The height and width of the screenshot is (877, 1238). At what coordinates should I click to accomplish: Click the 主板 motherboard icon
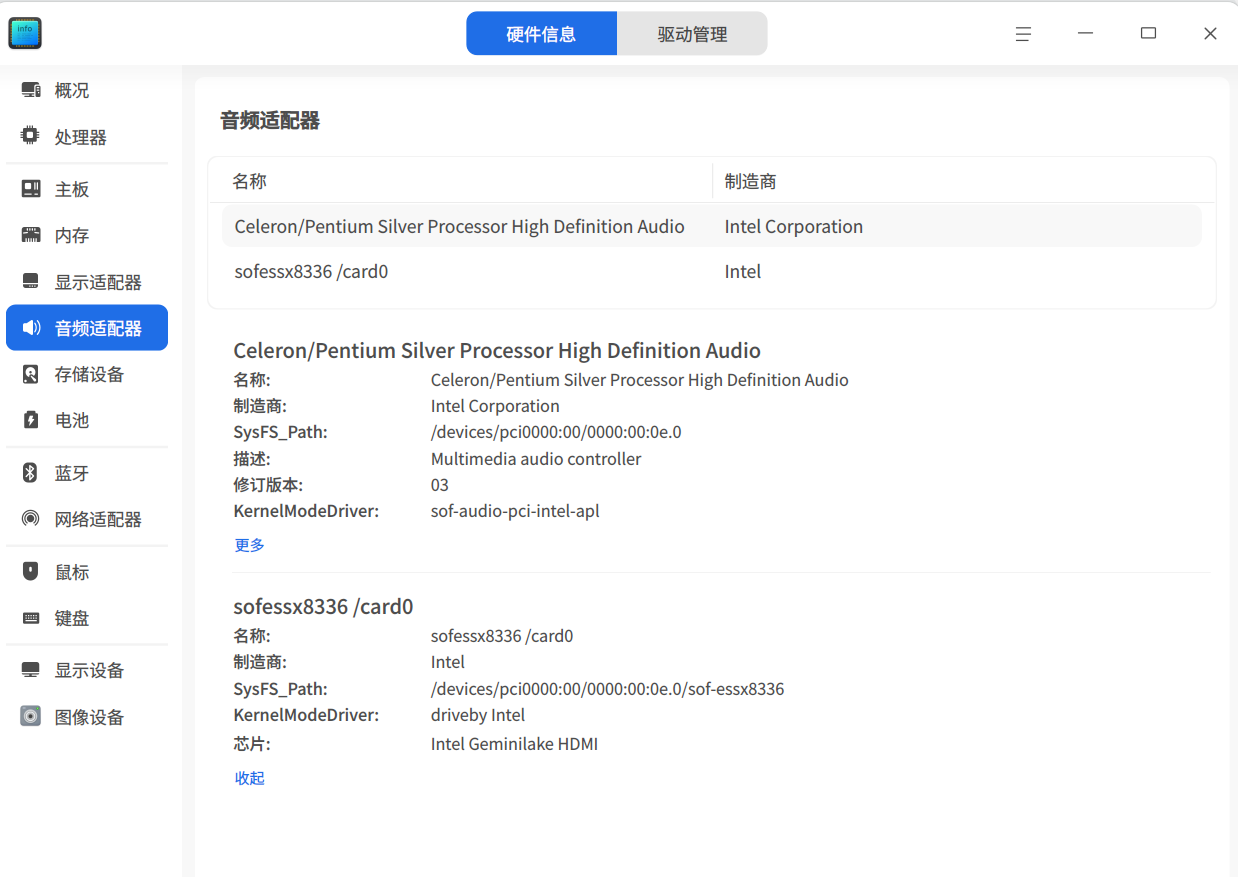point(31,189)
